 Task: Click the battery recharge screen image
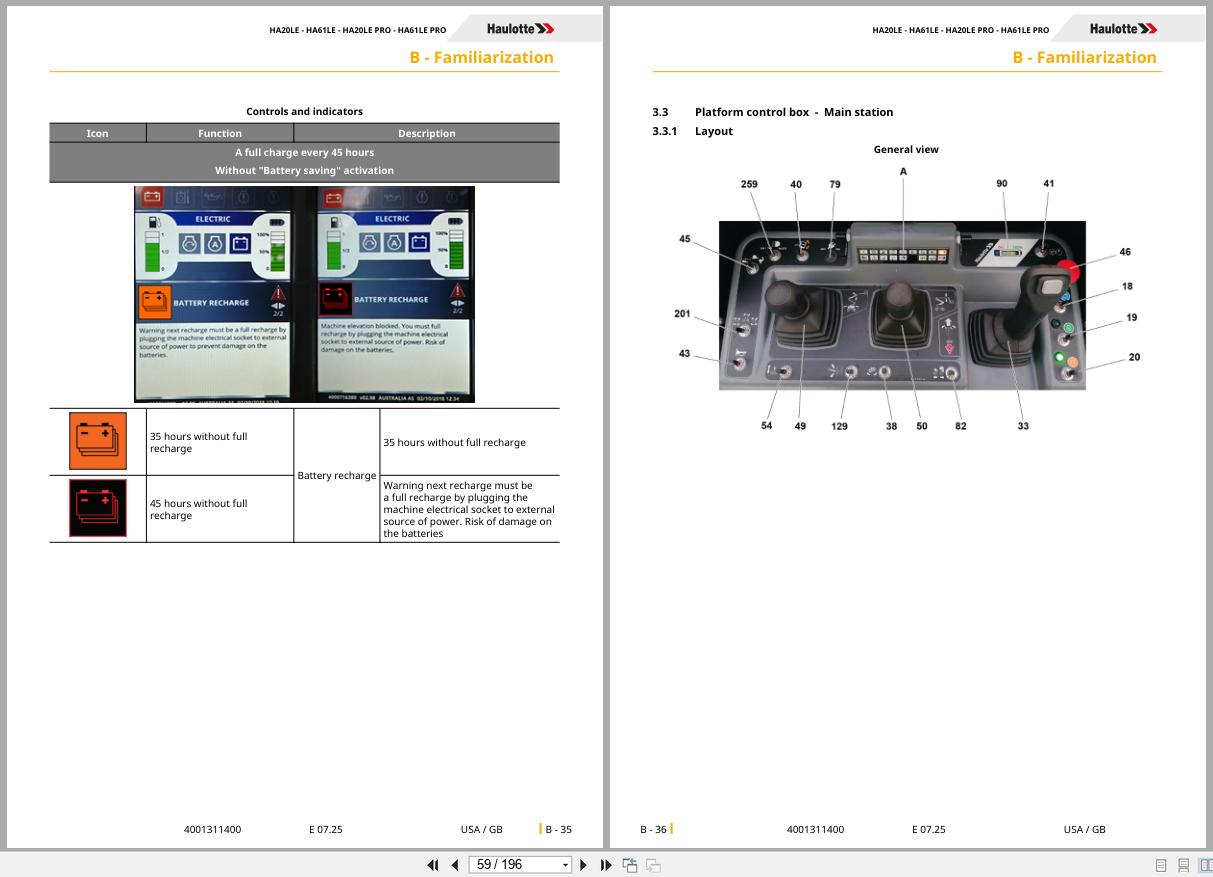(305, 294)
